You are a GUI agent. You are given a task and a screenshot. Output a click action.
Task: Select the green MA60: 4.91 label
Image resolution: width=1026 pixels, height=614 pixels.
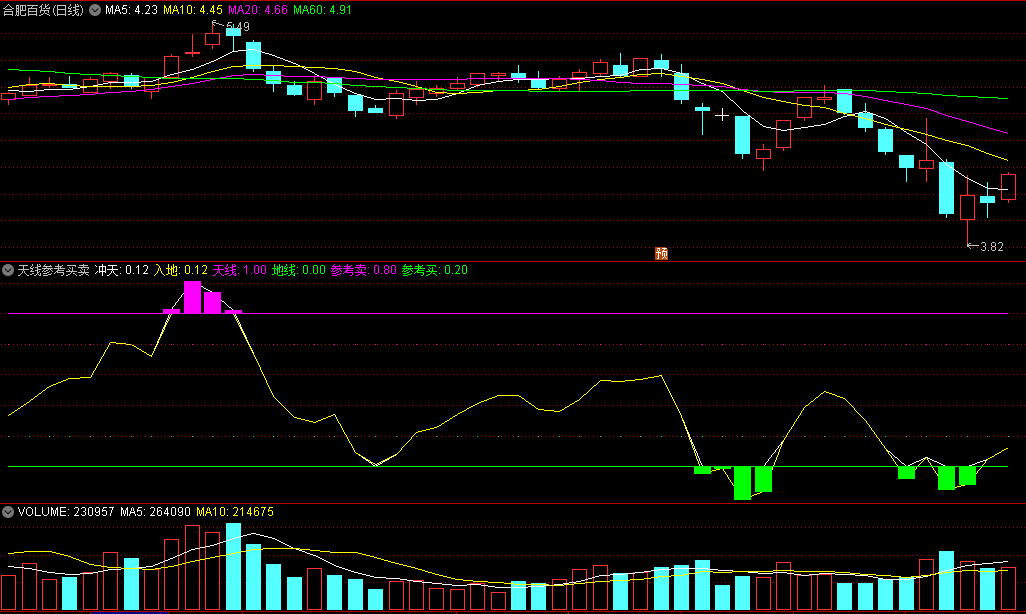click(x=323, y=10)
